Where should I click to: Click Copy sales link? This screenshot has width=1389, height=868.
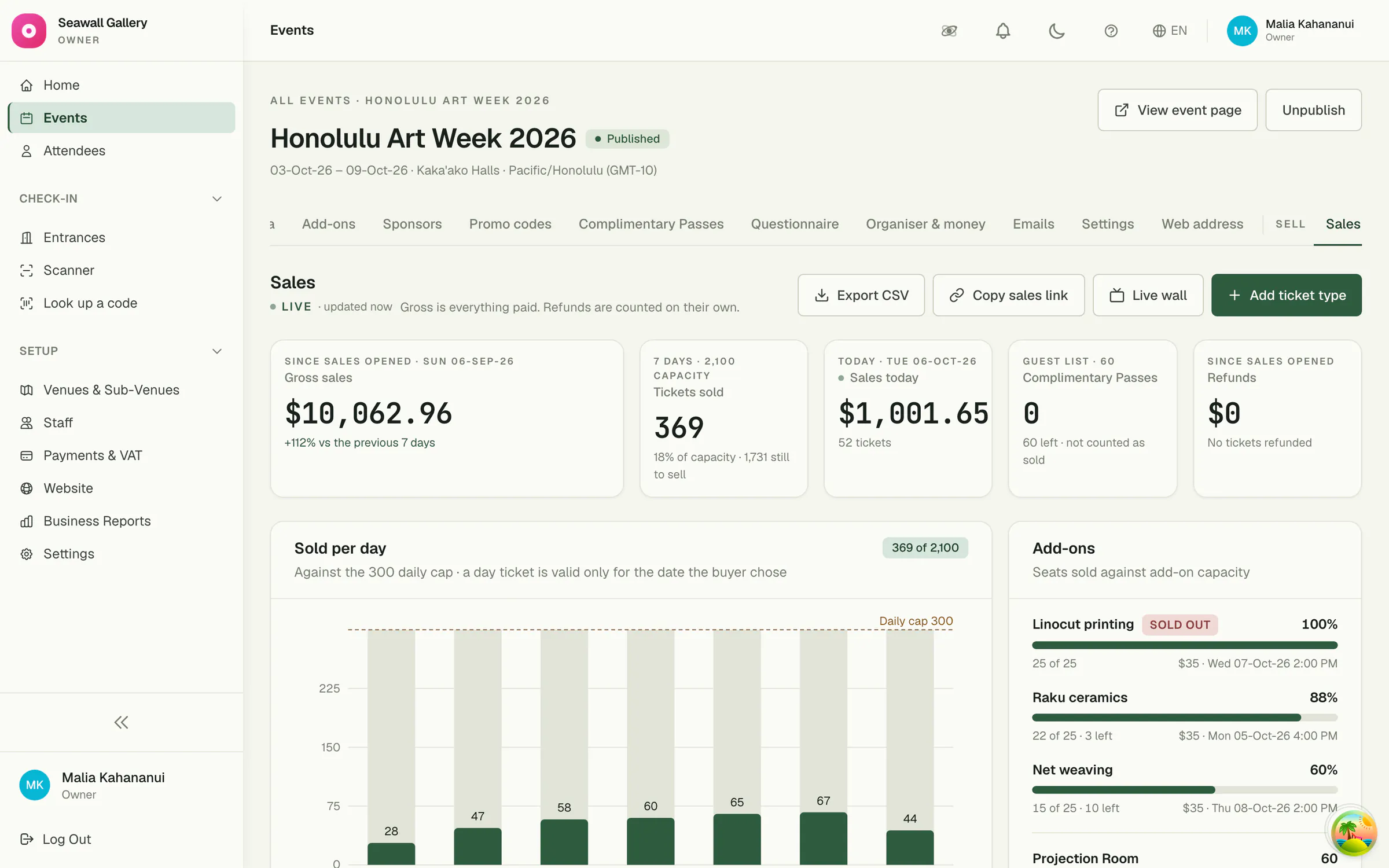pos(1008,295)
